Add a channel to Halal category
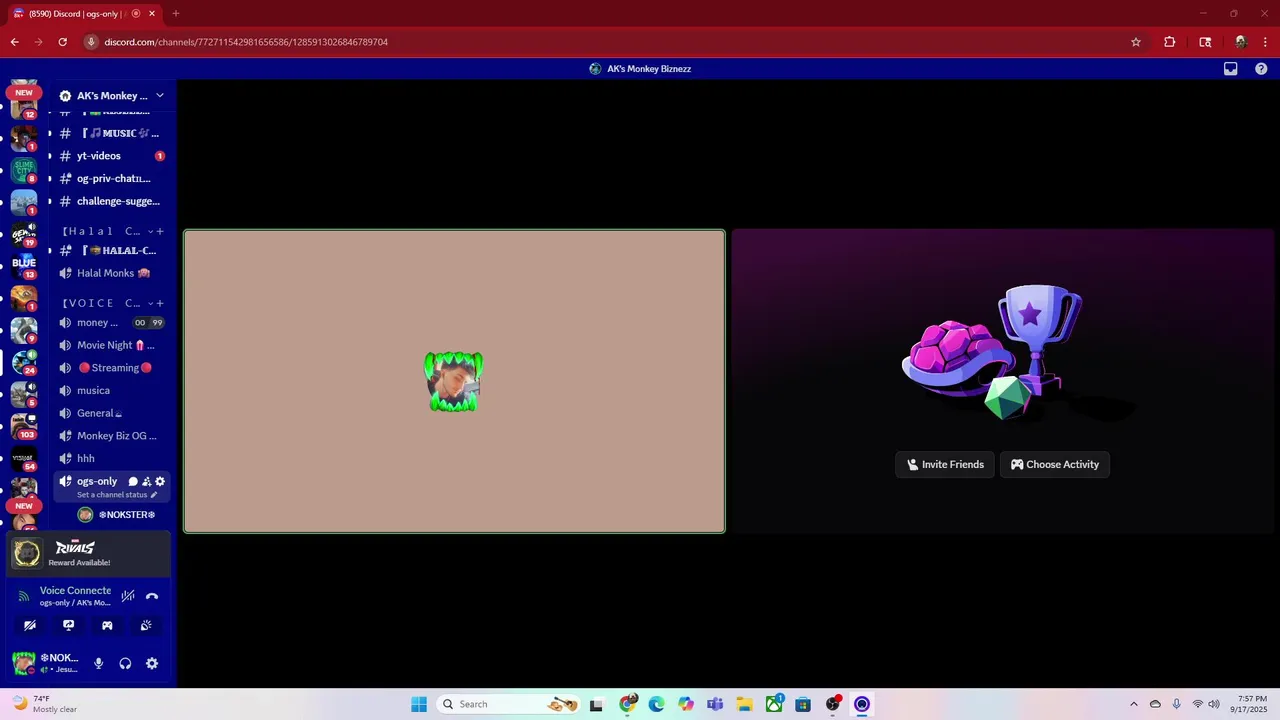Screen dimensions: 1280x720 pos(160,231)
